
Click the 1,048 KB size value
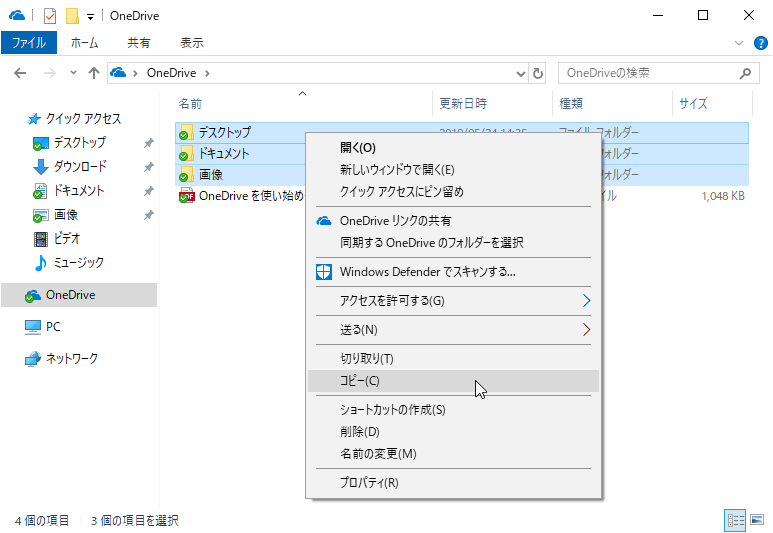point(722,196)
